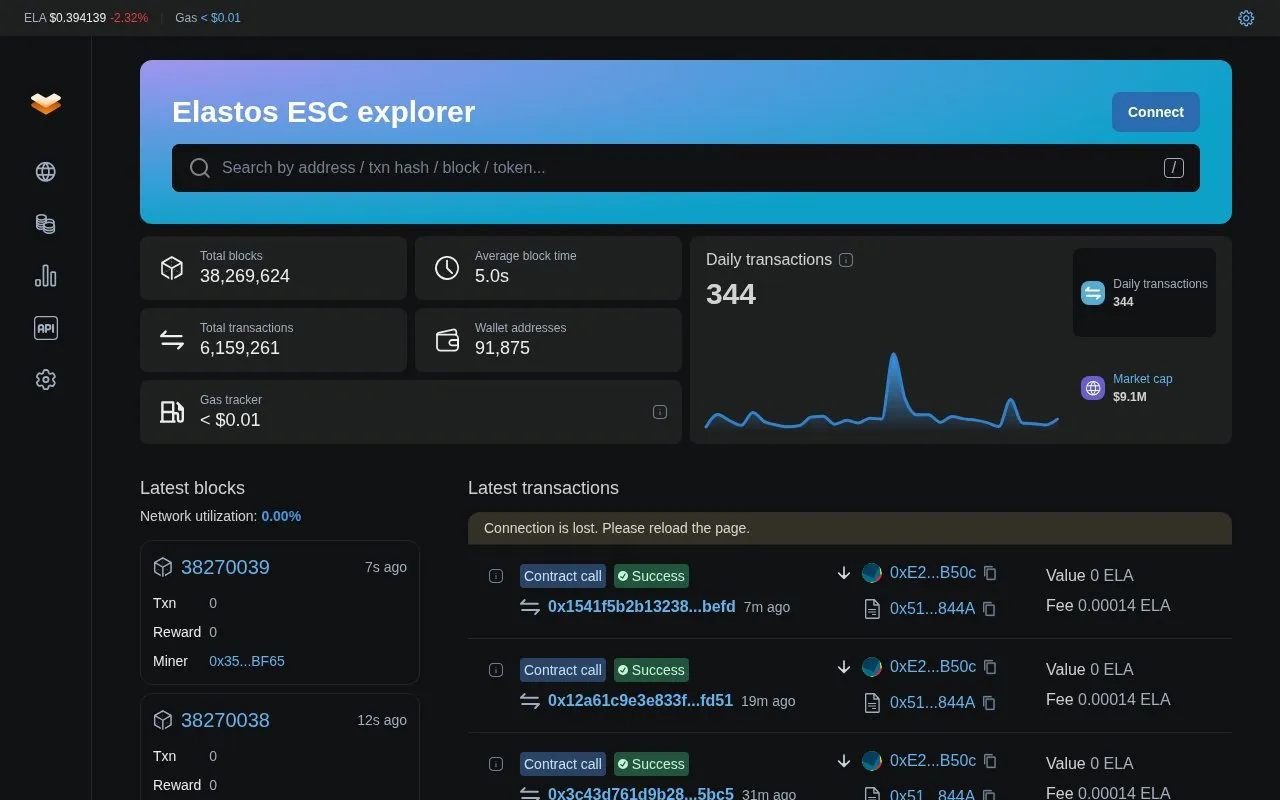Copy address 0xE2...B50c in 31m ago transaction
1280x800 pixels.
pos(990,761)
